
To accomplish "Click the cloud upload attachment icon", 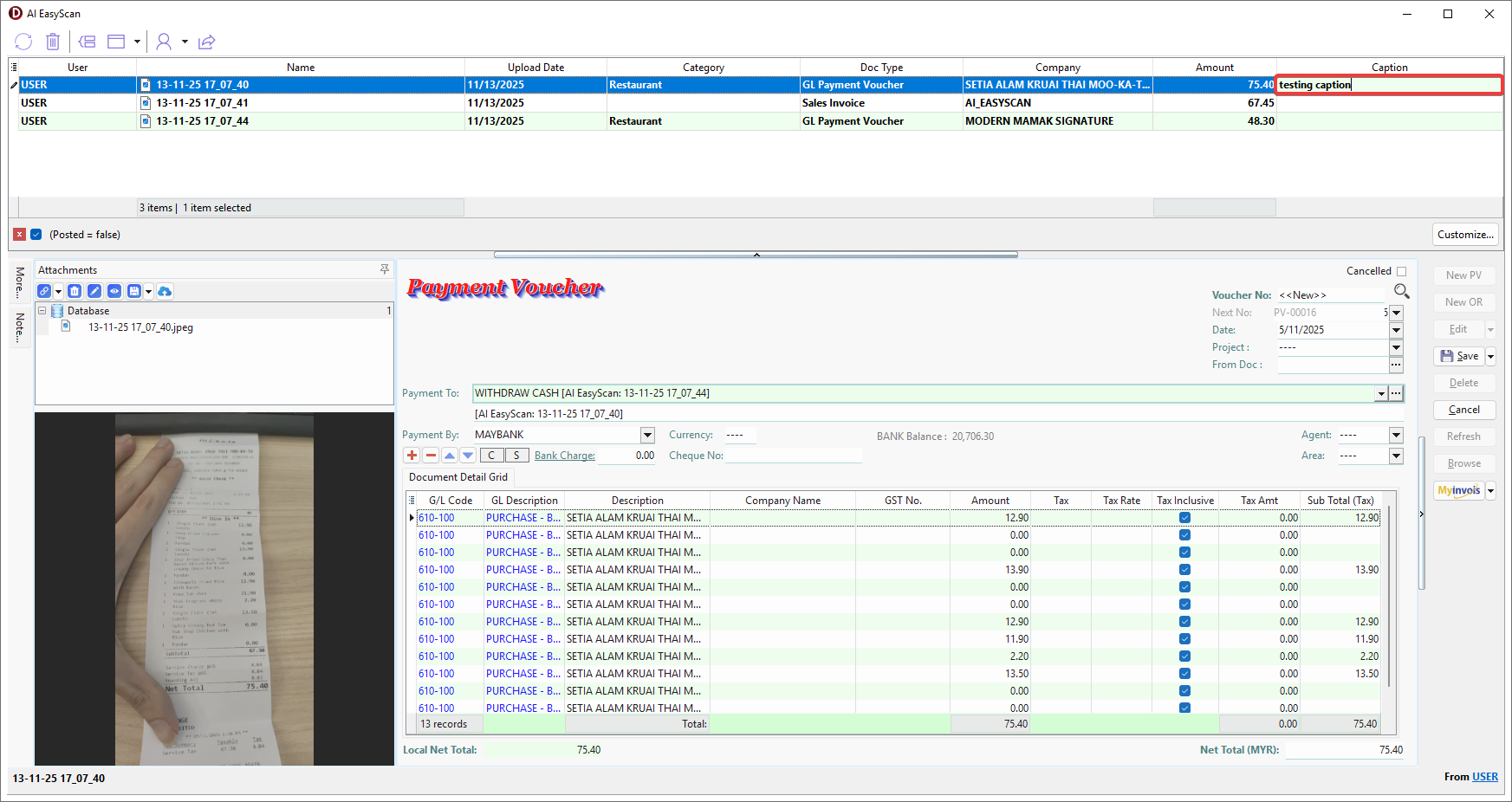I will 165,291.
